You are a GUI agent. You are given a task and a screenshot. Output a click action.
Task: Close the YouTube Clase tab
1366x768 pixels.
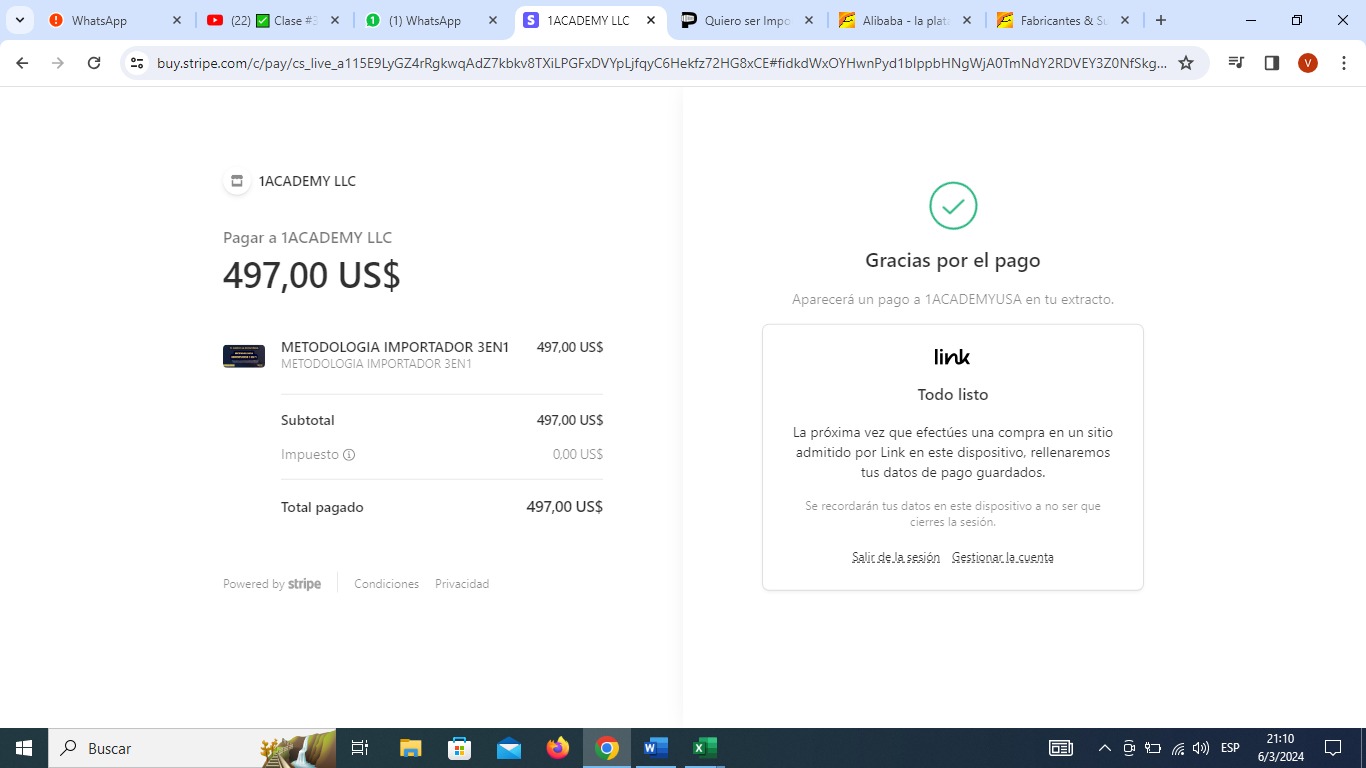click(x=334, y=20)
